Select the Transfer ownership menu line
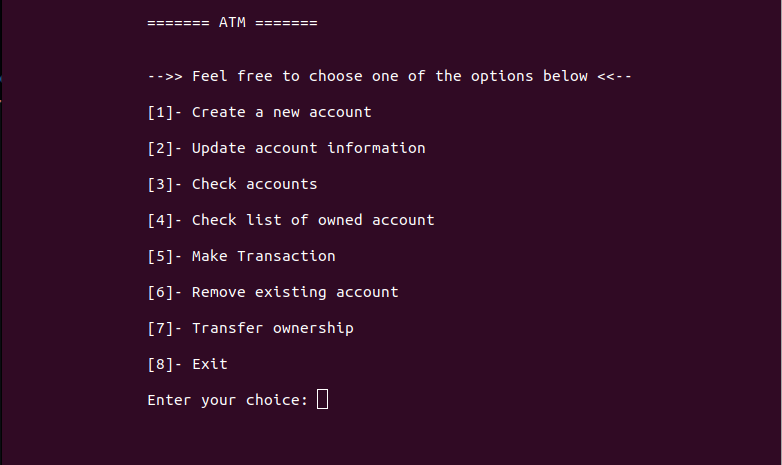Viewport: 782px width, 465px height. [x=250, y=328]
